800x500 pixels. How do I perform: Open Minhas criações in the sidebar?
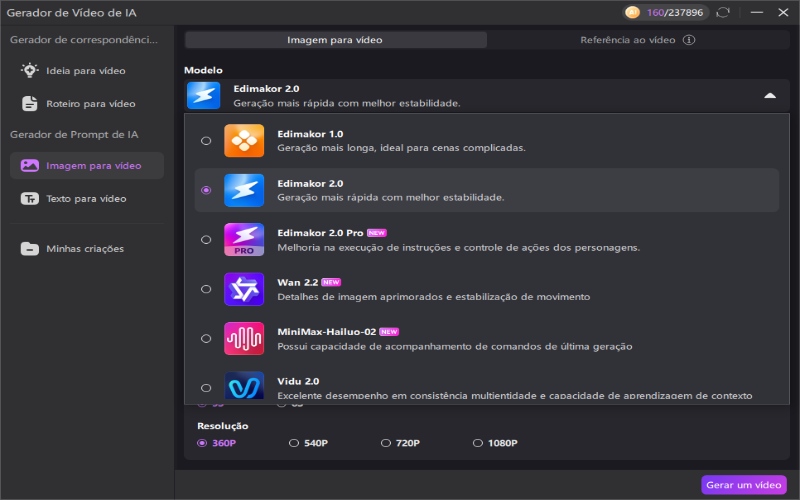click(x=85, y=248)
